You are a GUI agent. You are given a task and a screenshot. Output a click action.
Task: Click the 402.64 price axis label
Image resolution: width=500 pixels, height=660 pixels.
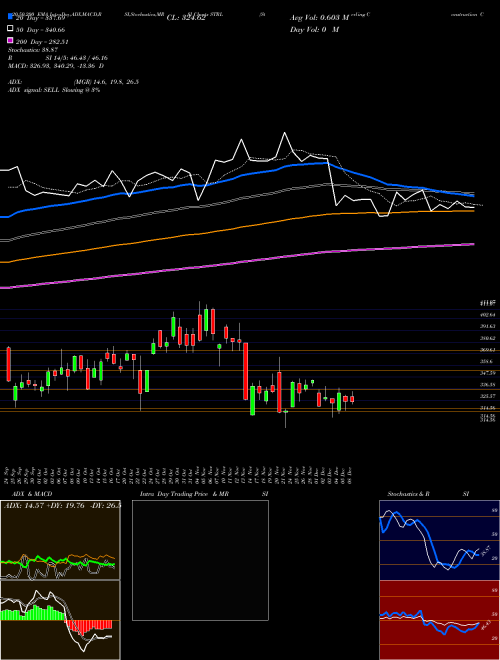click(x=487, y=315)
